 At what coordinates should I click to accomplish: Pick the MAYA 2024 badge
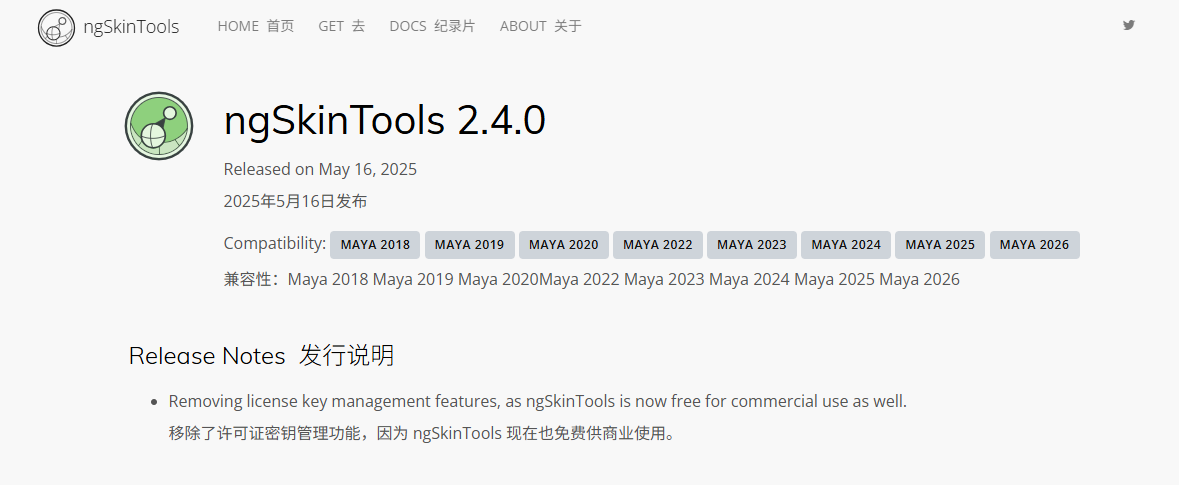846,245
